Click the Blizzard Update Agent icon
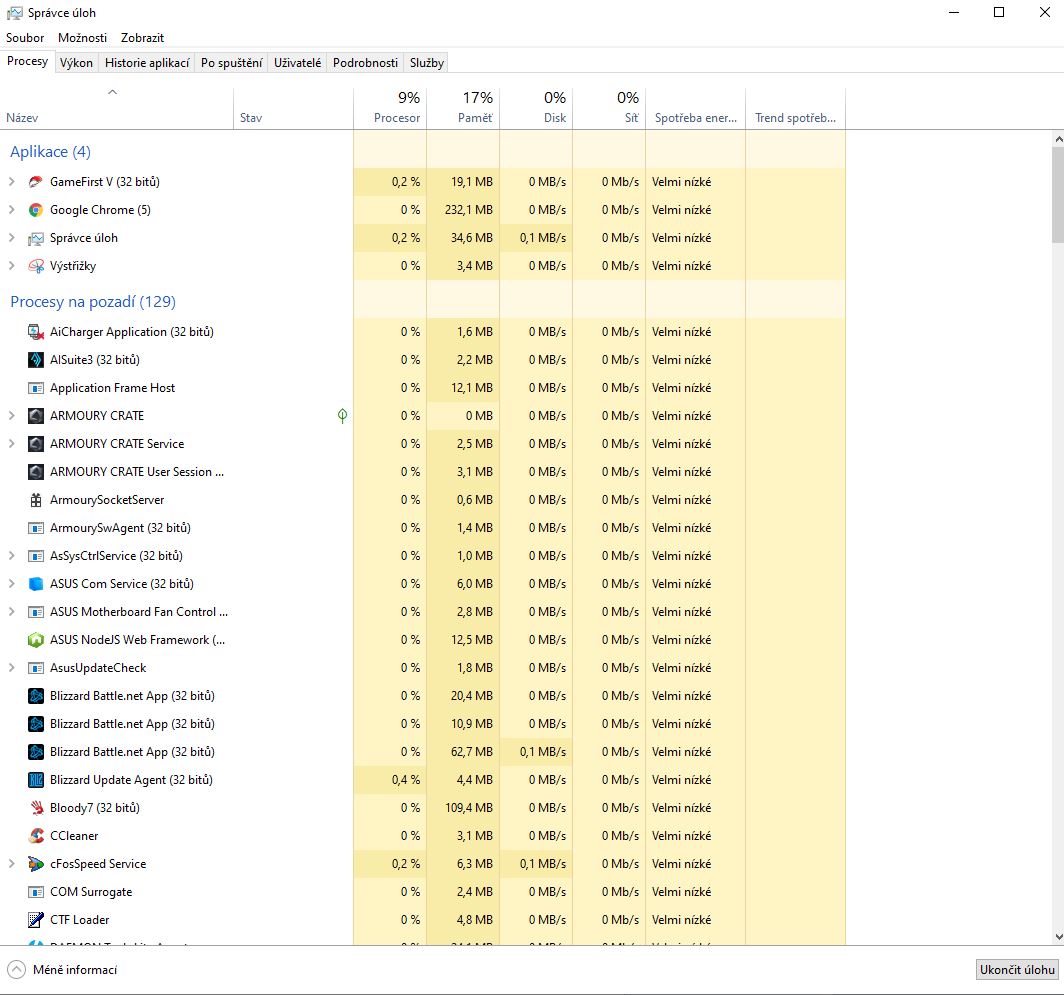Screen dimensions: 1064x995 pos(35,780)
